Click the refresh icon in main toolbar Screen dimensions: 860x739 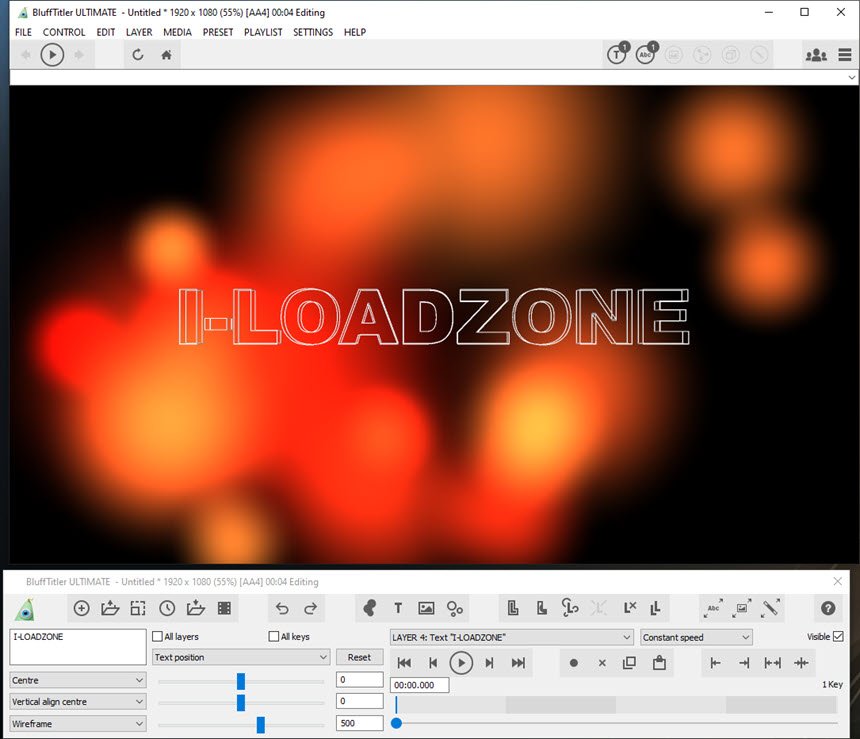138,54
